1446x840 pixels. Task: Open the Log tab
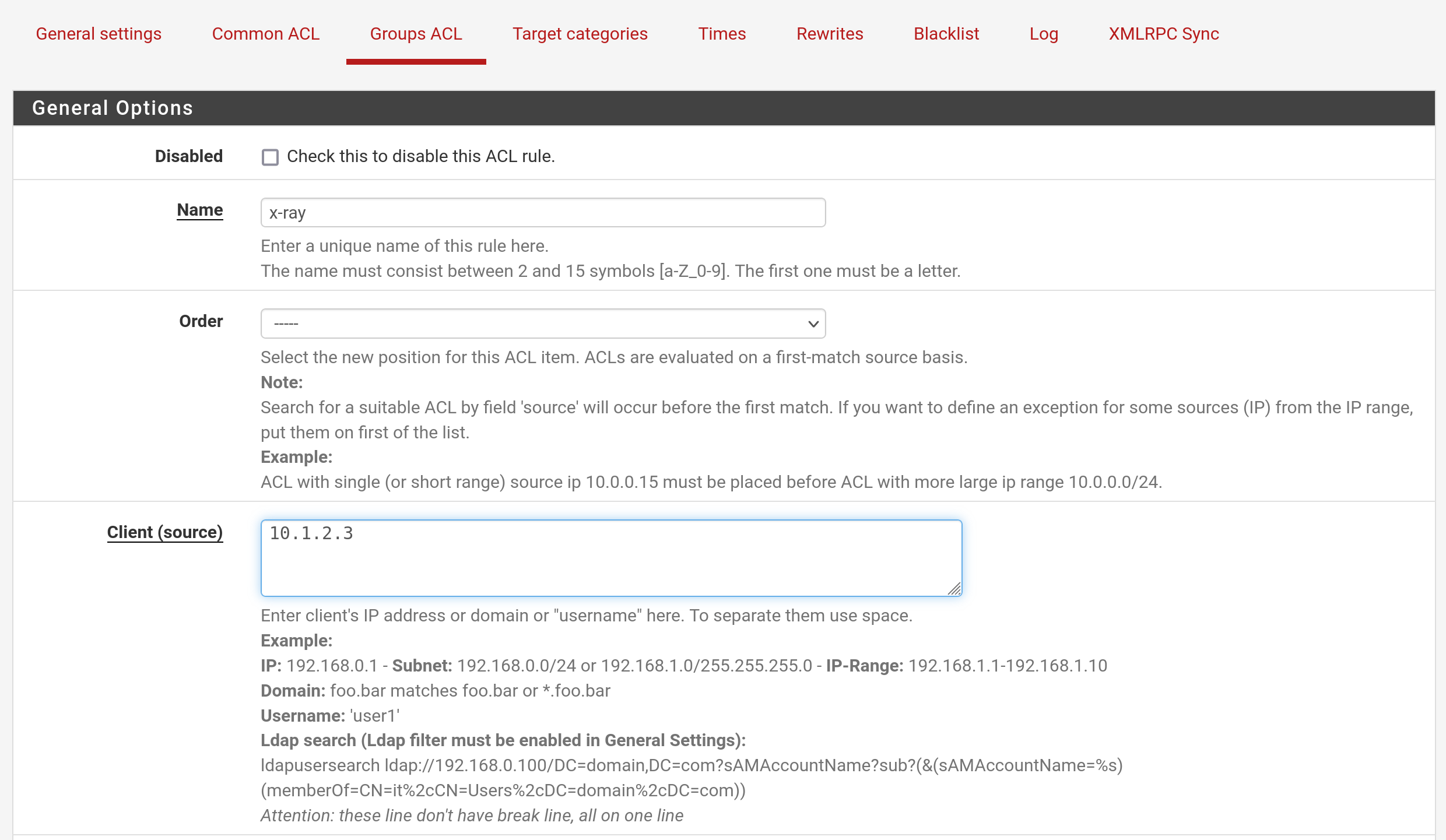point(1044,34)
